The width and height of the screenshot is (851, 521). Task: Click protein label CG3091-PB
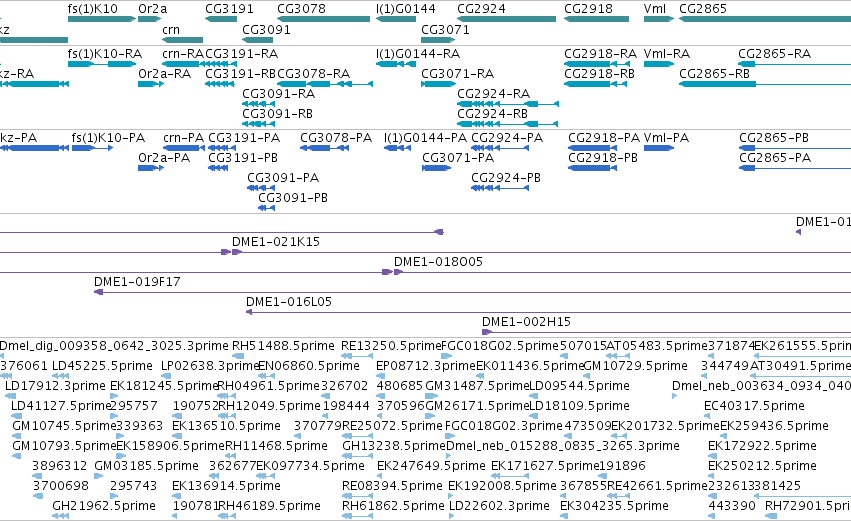(x=293, y=198)
